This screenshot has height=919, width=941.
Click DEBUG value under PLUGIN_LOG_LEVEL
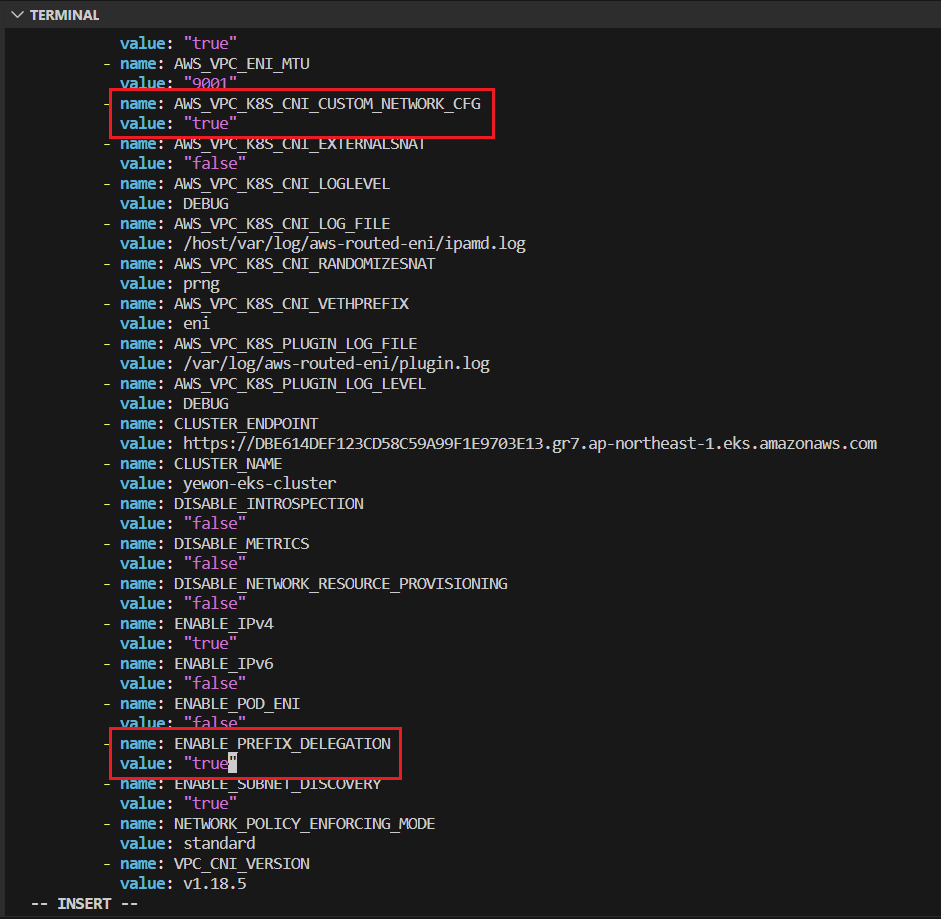pyautogui.click(x=206, y=403)
